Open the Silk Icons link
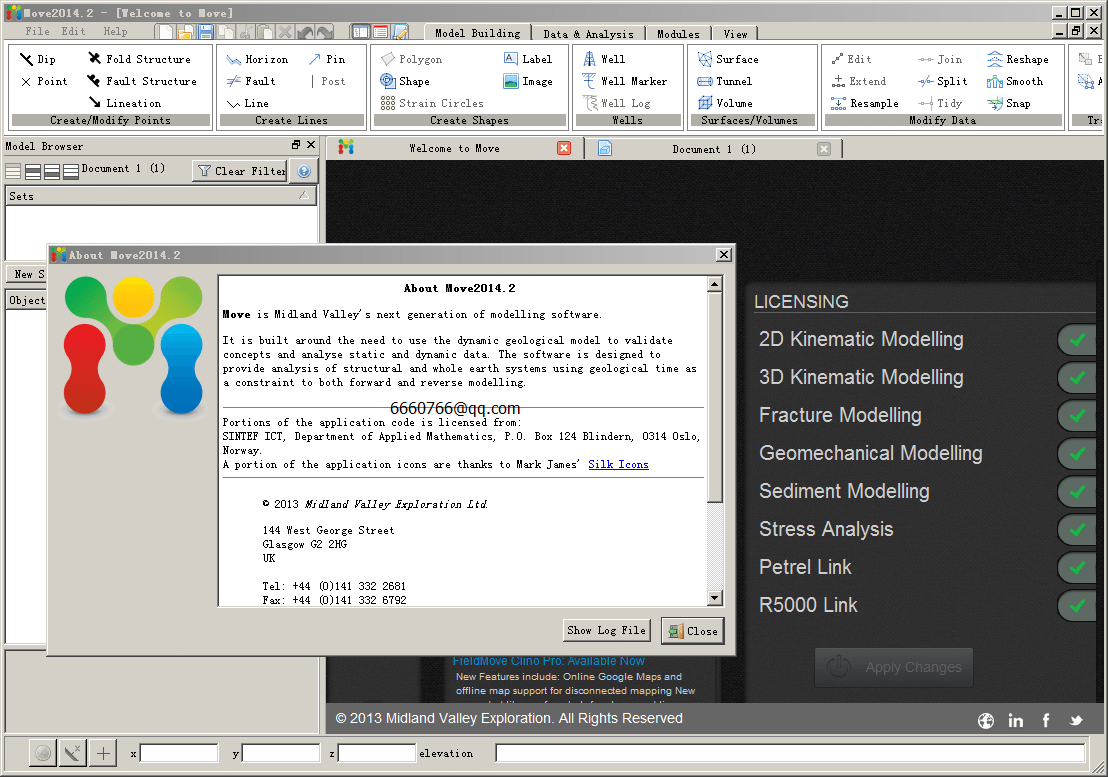This screenshot has width=1108, height=777. (x=618, y=464)
